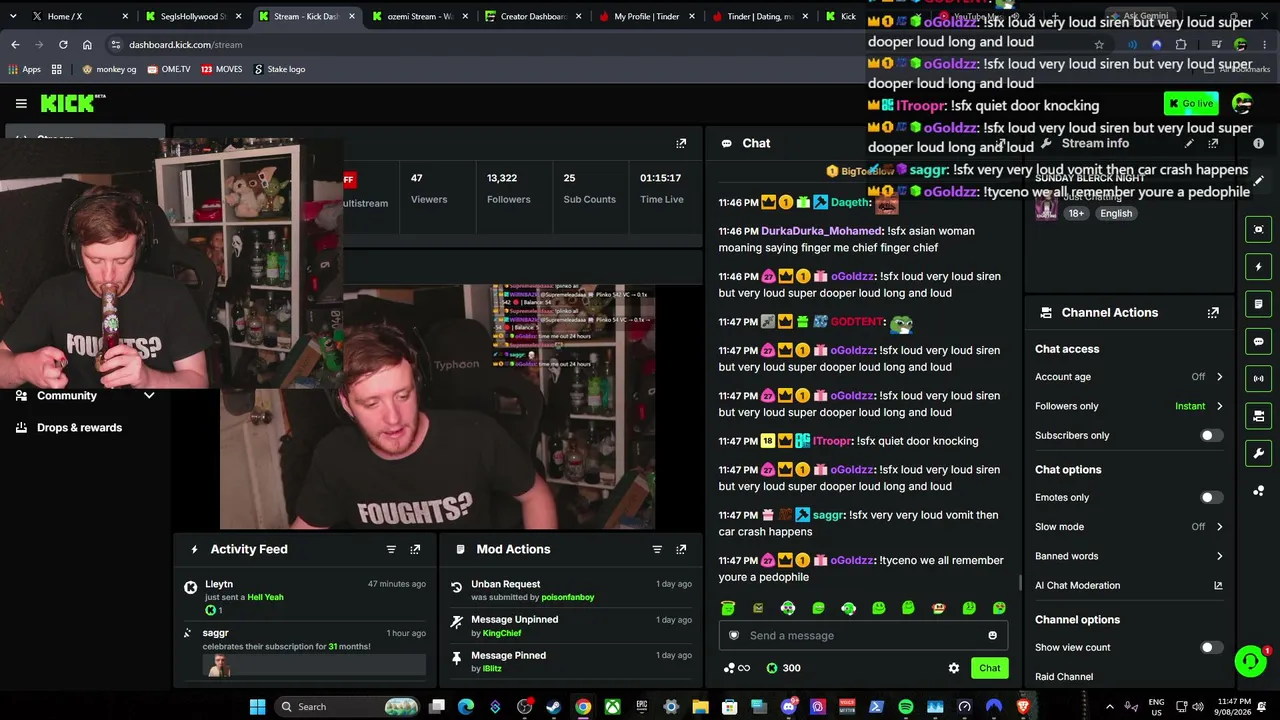Toggle Emotes only chat
Screen dimensions: 1280x720
click(x=1211, y=497)
